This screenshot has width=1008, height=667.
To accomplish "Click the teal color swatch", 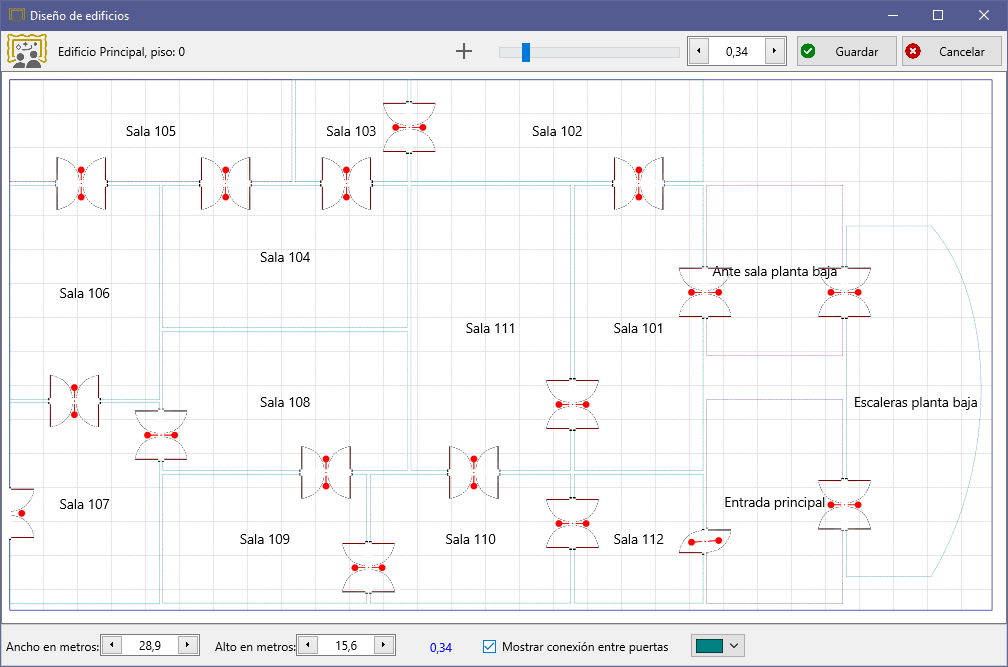I will (710, 646).
